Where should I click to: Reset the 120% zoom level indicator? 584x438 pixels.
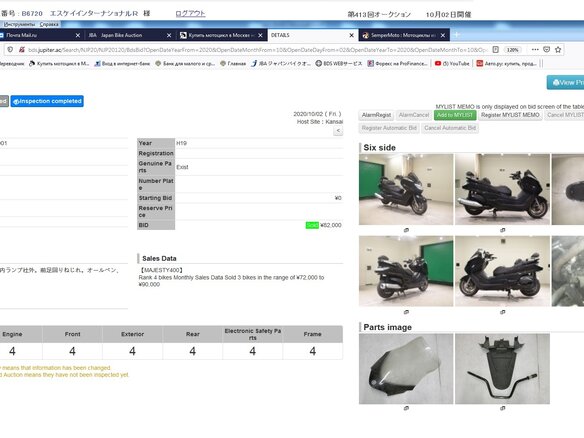(x=513, y=50)
